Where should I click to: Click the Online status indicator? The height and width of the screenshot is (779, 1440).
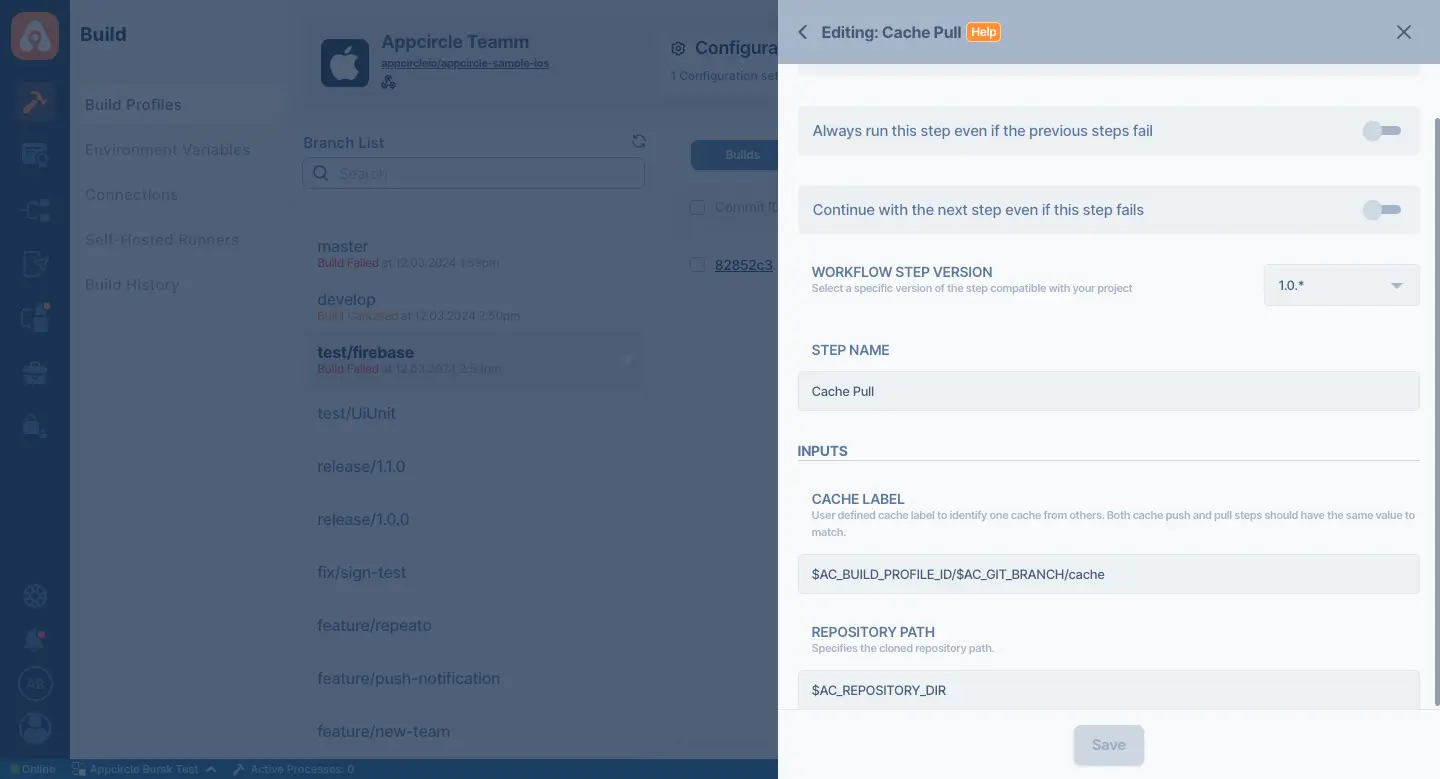point(32,770)
